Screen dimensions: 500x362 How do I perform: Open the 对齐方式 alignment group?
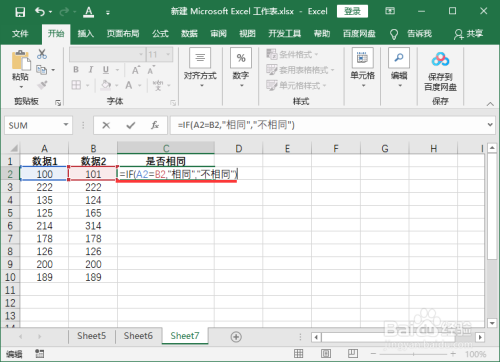pyautogui.click(x=200, y=68)
